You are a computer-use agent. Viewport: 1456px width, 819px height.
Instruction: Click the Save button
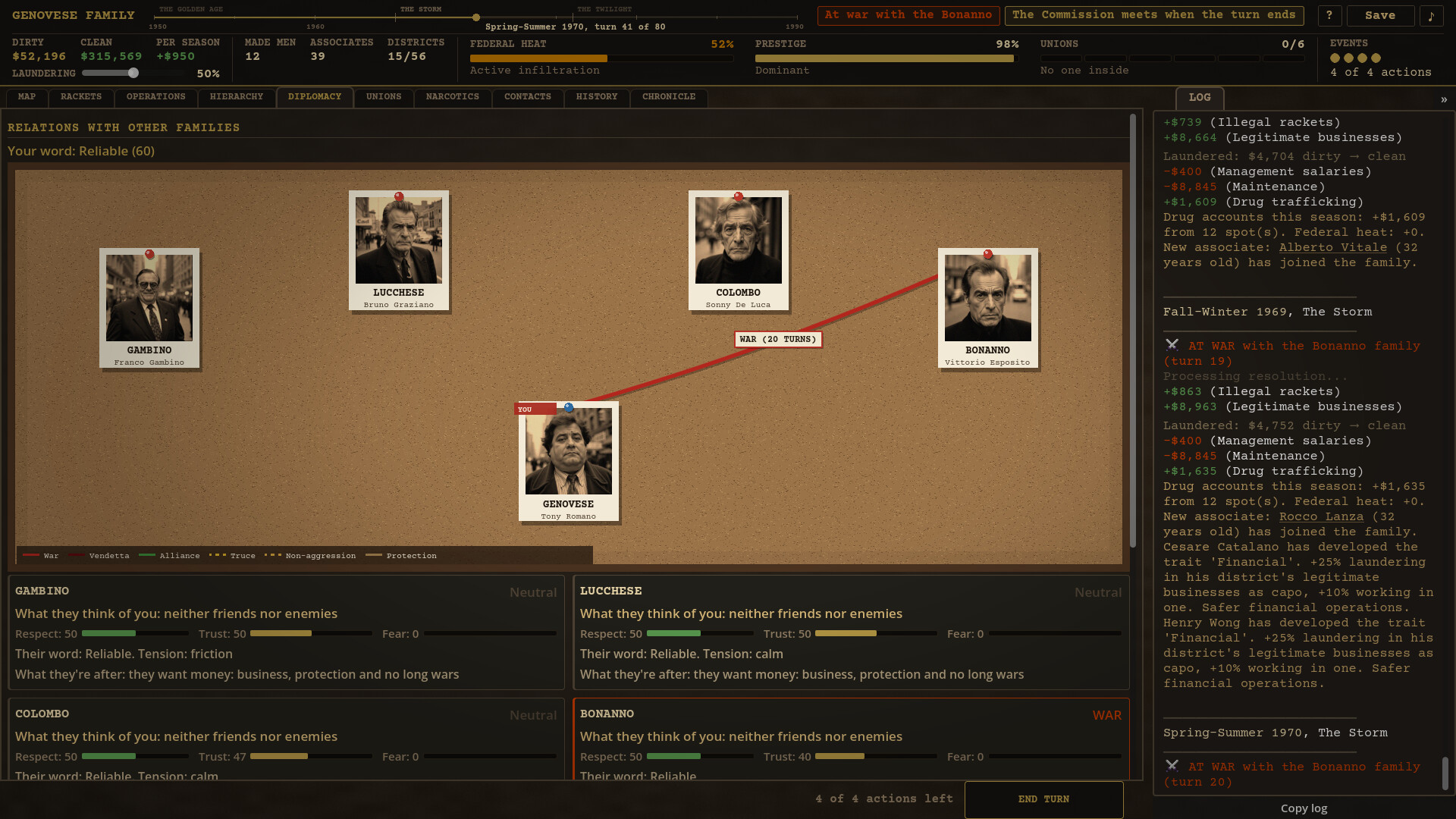coord(1380,15)
